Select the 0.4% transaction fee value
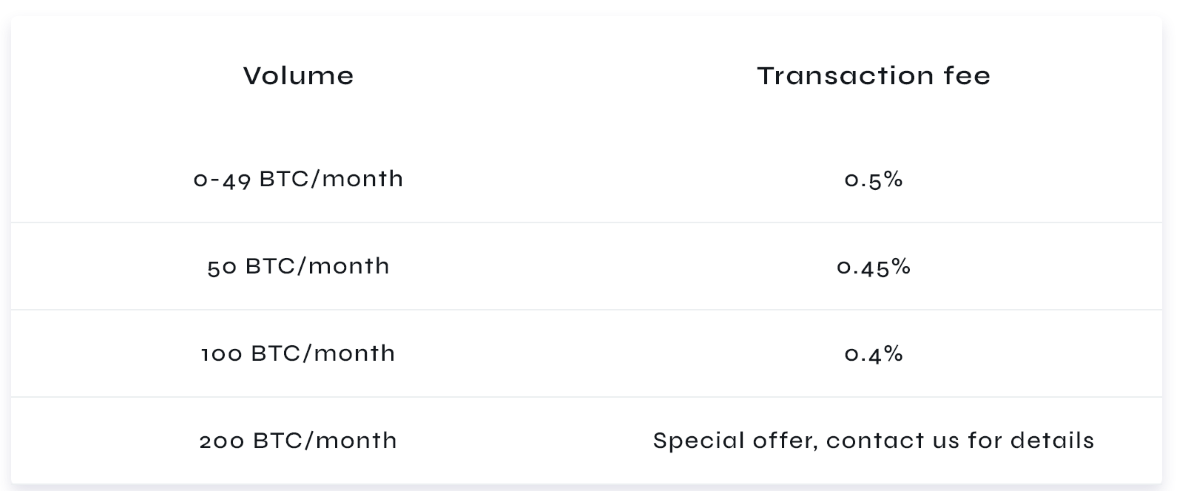Image resolution: width=1200 pixels, height=491 pixels. tap(873, 353)
